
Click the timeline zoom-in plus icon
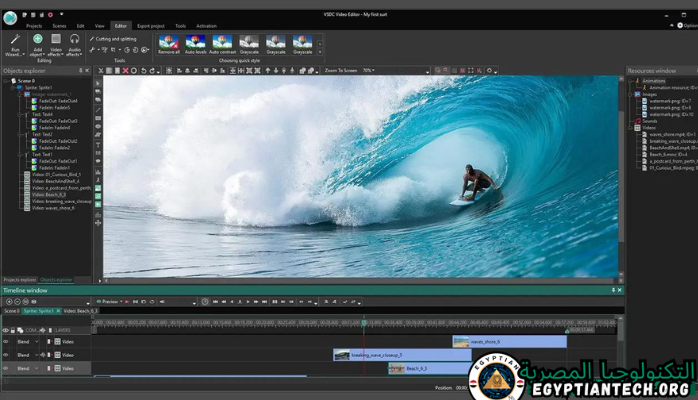coord(9,302)
